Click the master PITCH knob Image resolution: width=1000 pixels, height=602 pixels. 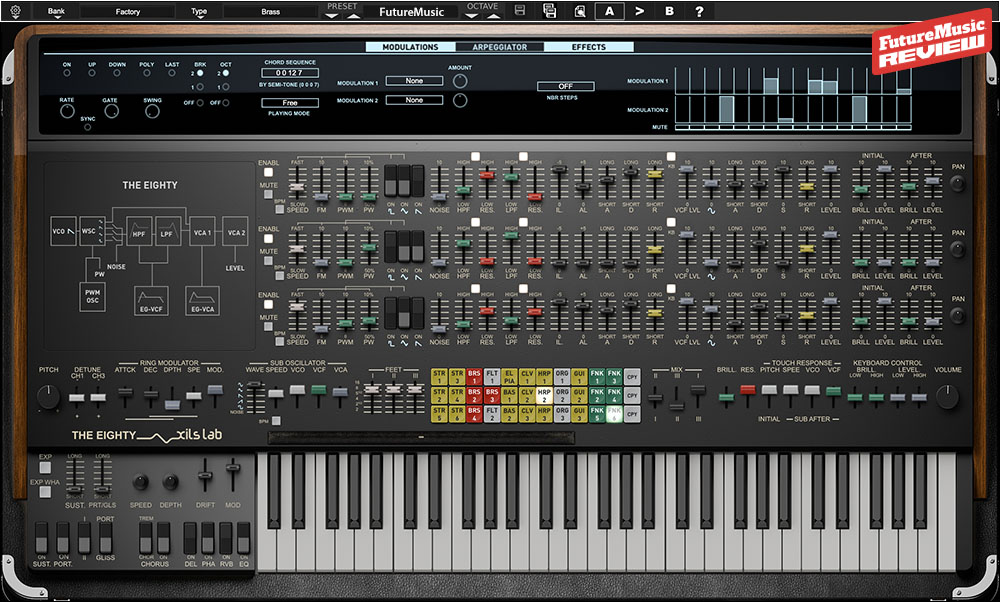[x=48, y=397]
